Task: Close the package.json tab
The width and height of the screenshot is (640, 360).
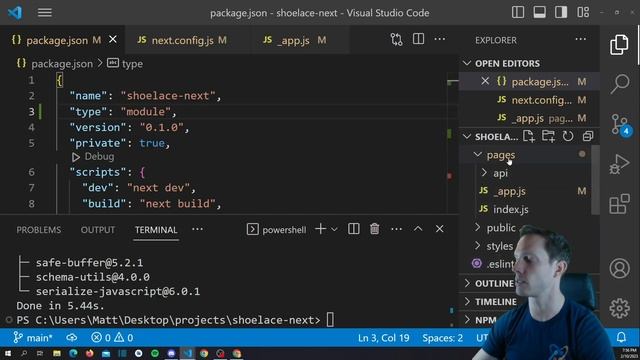Action: point(113,40)
